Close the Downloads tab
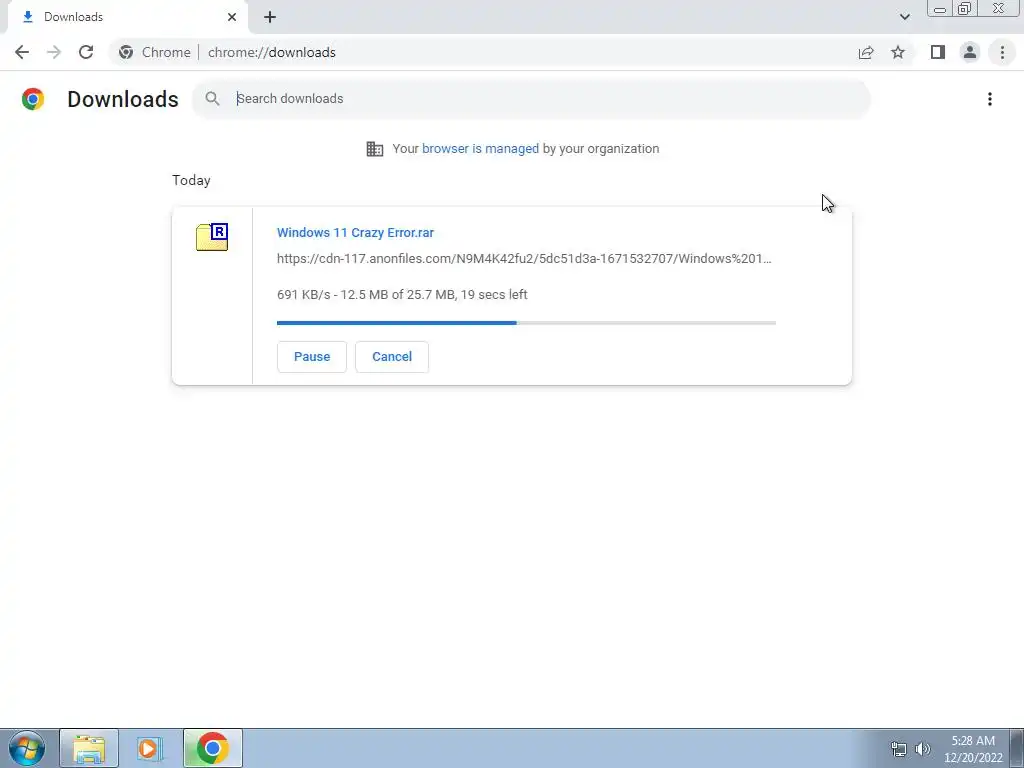Image resolution: width=1024 pixels, height=768 pixels. [232, 17]
